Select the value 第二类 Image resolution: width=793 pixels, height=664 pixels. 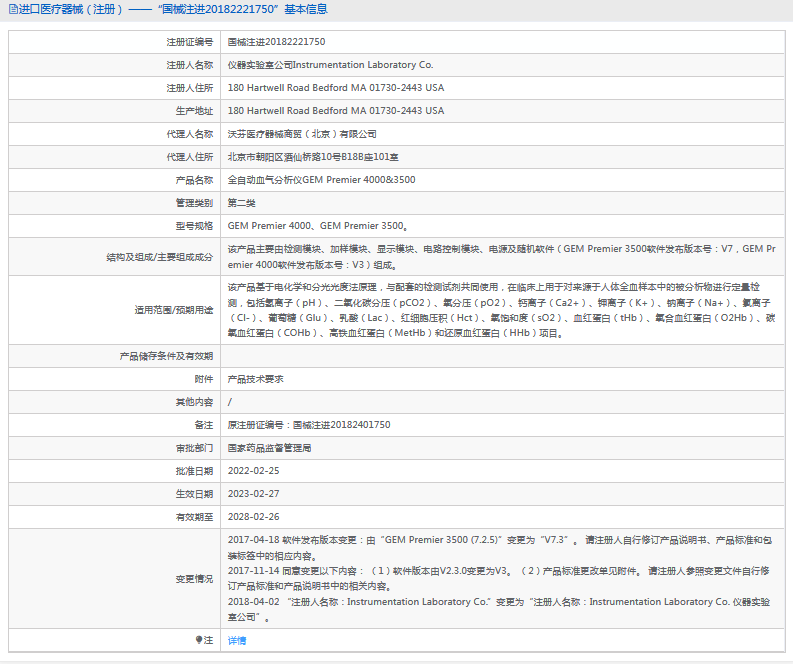coord(241,203)
